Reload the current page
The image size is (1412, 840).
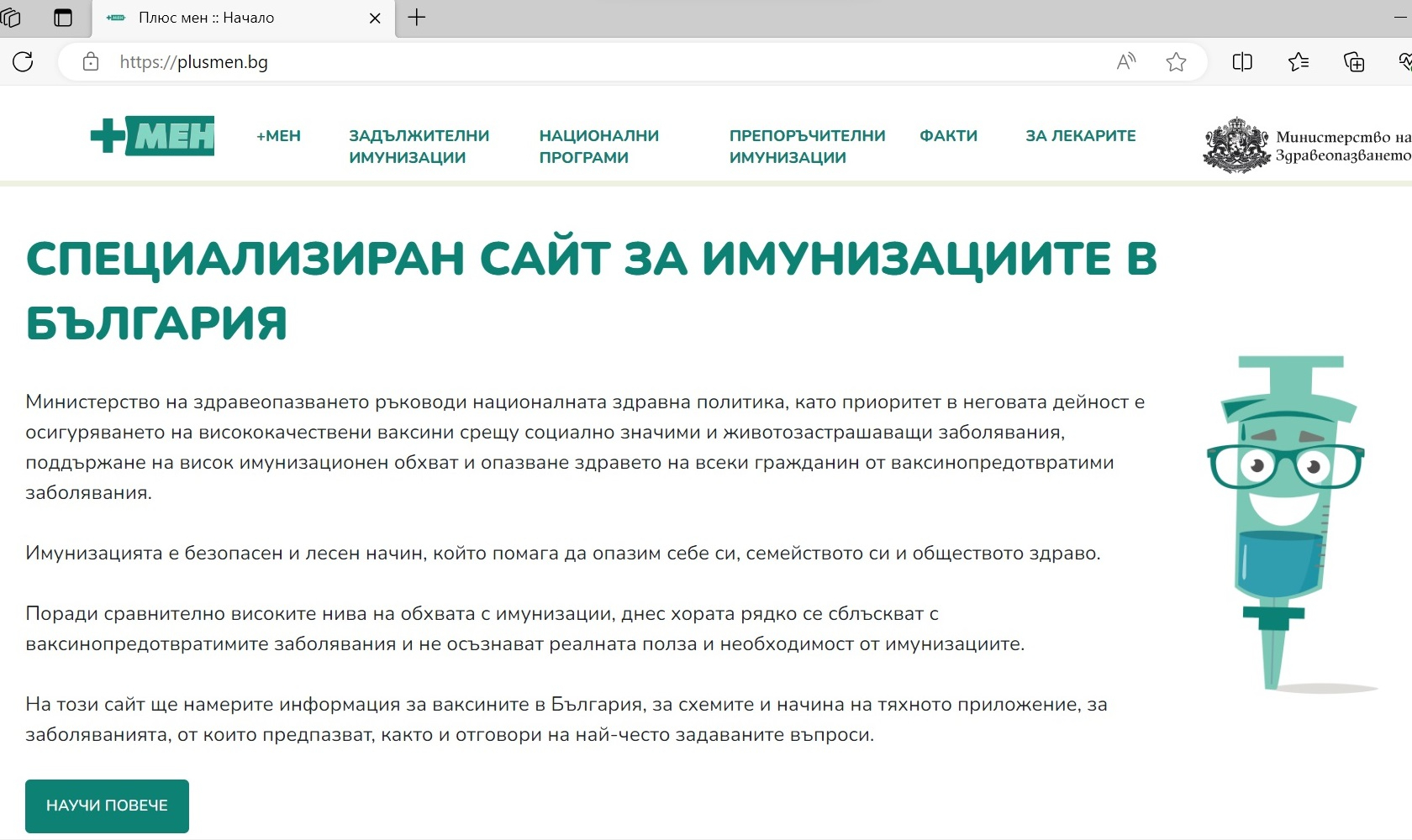coord(23,61)
